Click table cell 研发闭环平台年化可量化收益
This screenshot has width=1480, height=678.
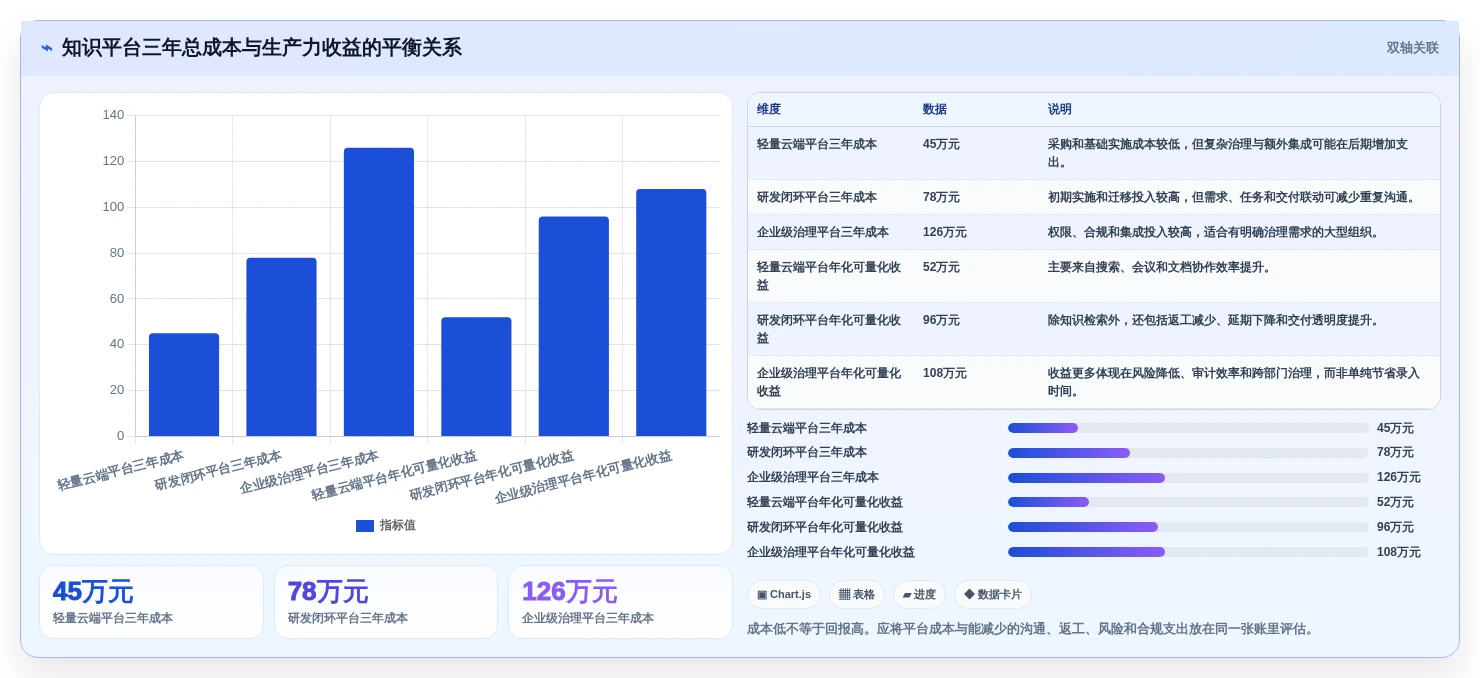(829, 329)
